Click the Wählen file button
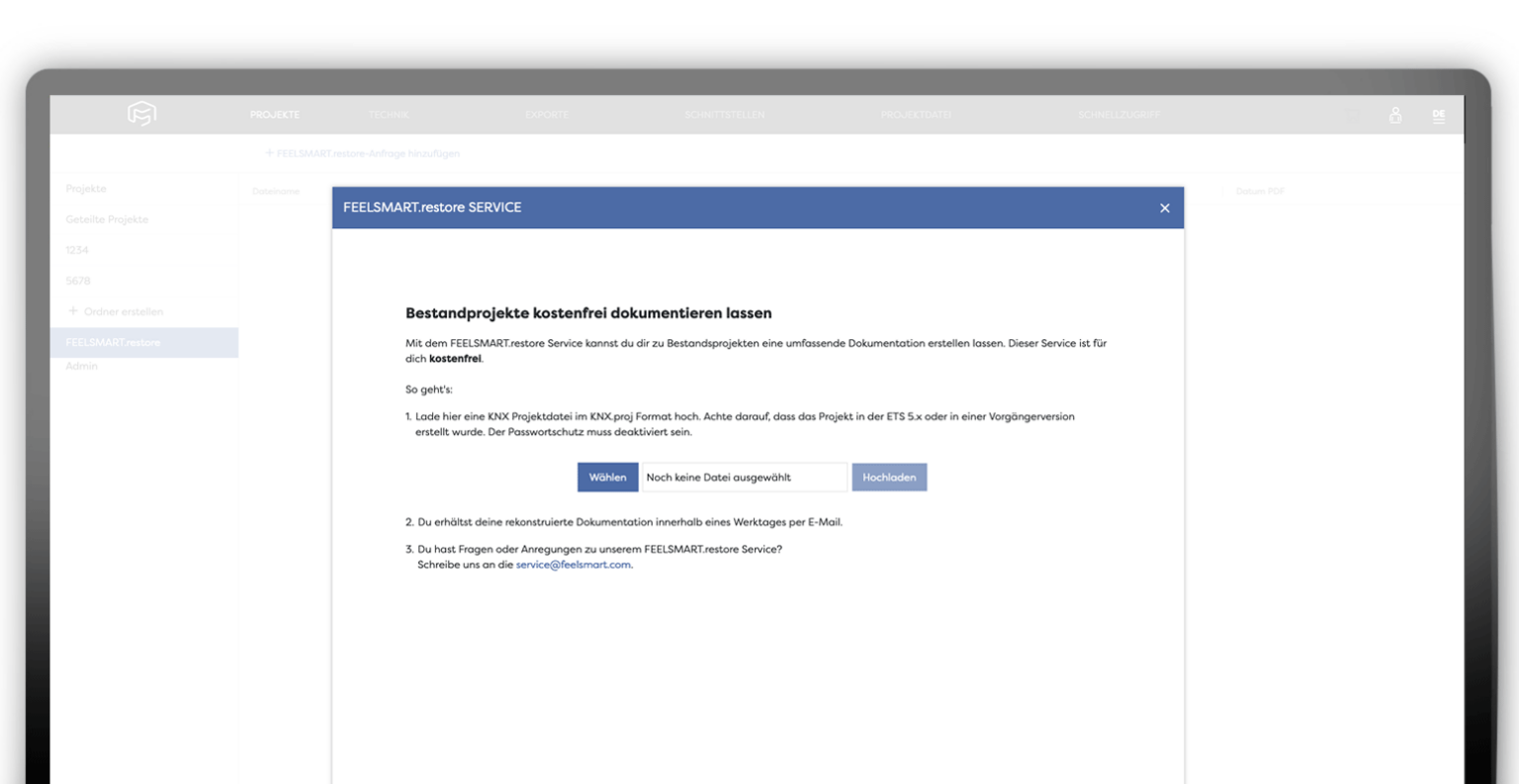 coord(607,478)
